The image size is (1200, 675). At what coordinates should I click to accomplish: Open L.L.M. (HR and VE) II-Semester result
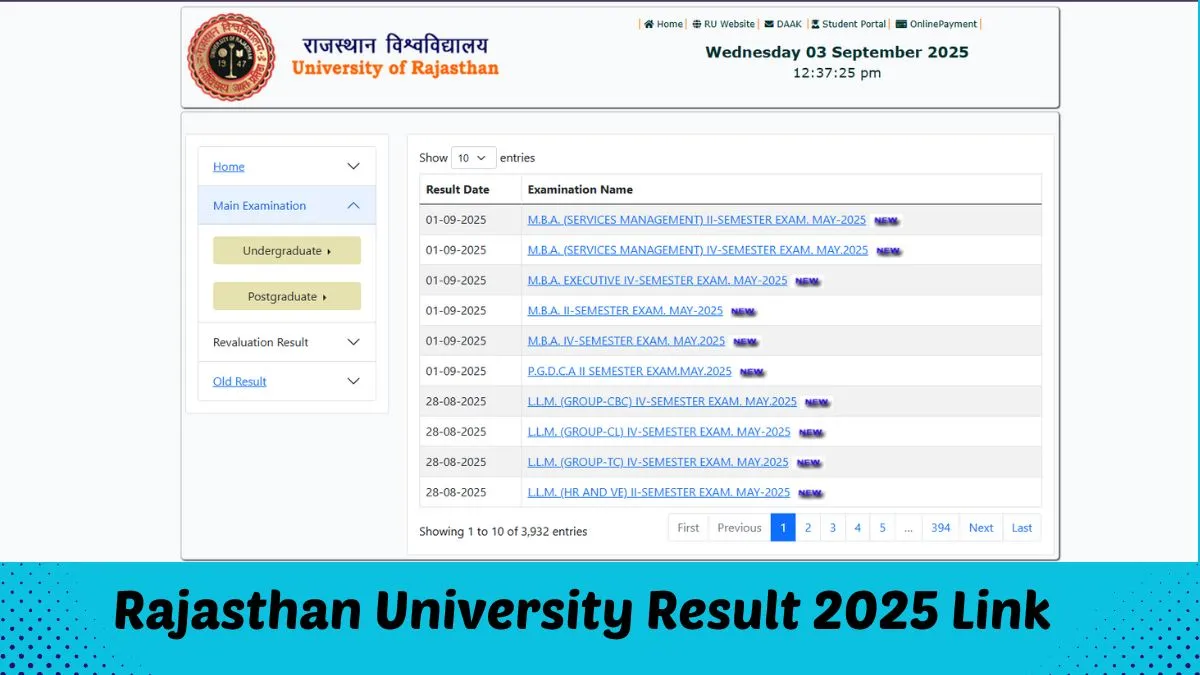(x=659, y=492)
